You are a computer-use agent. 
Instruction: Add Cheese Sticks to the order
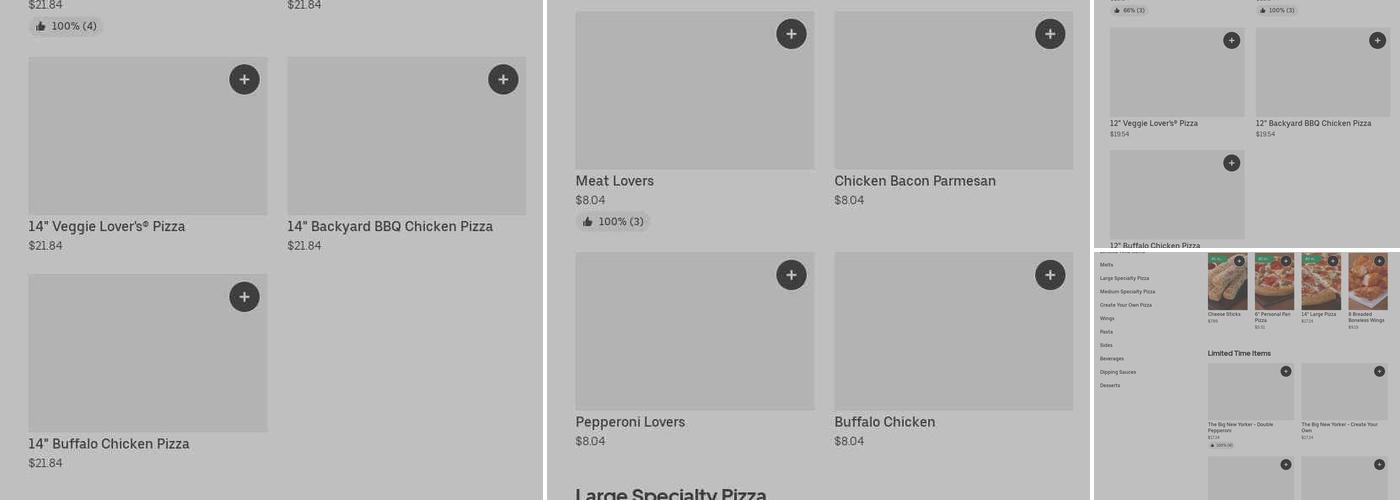[1239, 261]
